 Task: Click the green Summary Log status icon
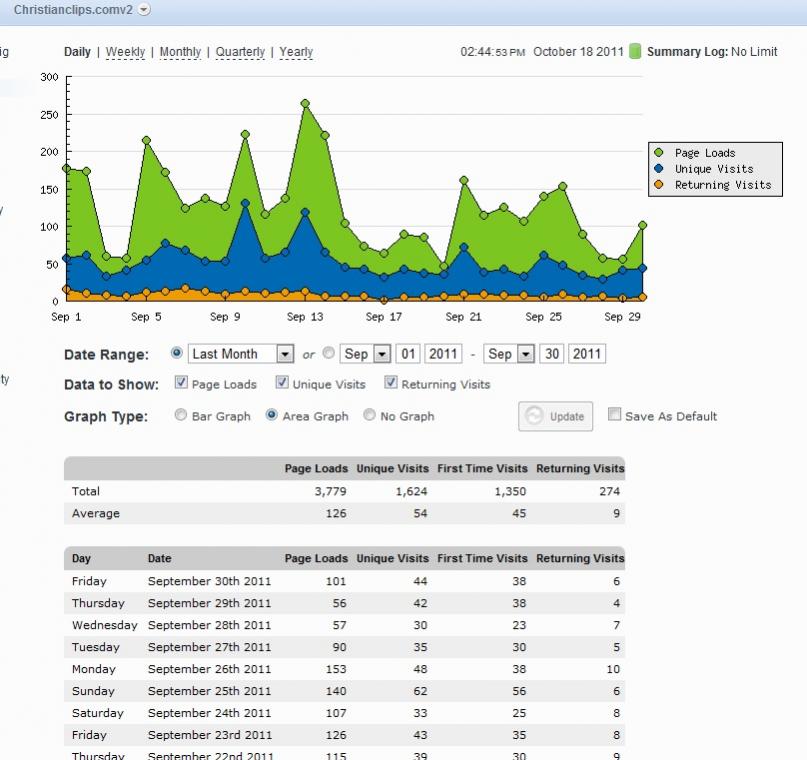634,52
